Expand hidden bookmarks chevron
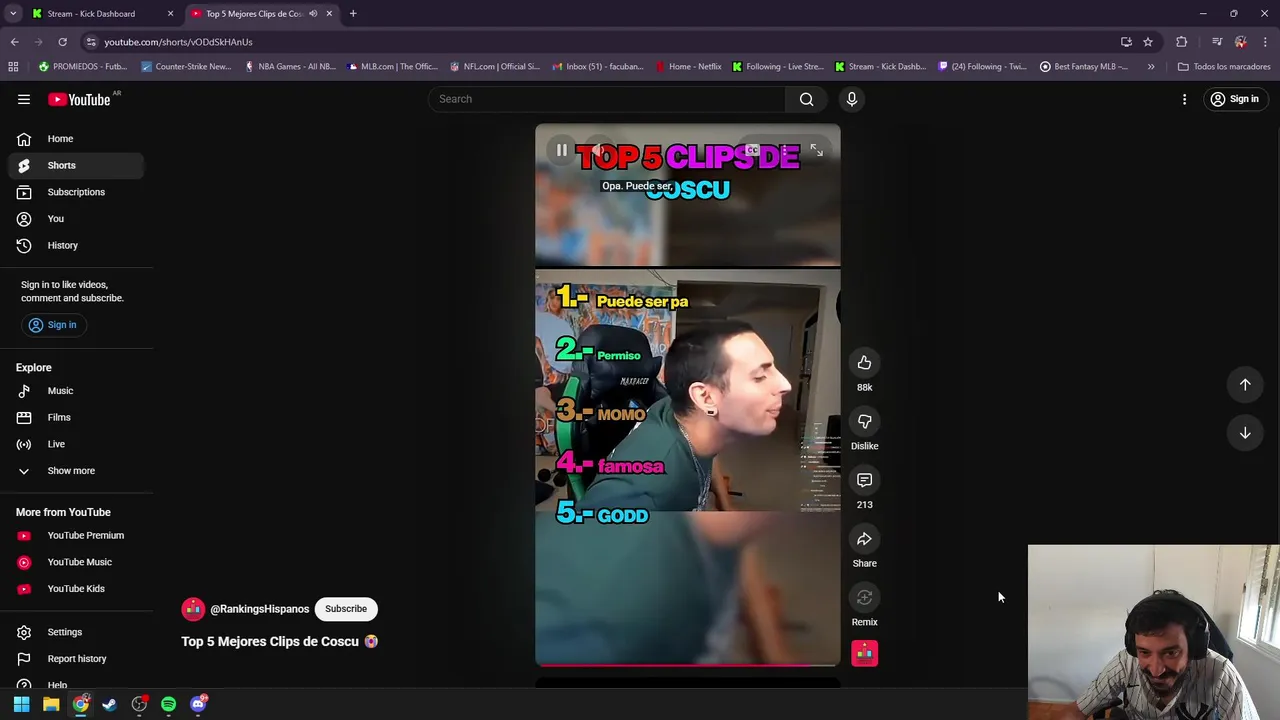 tap(1151, 67)
